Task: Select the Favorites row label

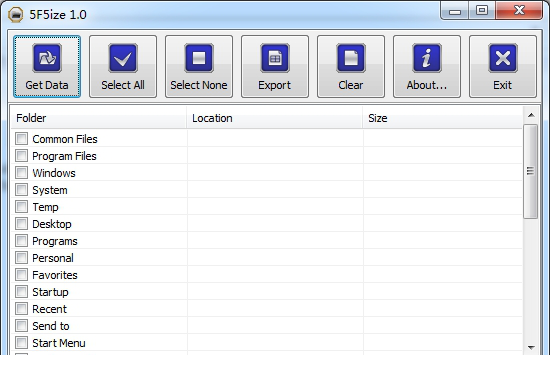Action: [55, 275]
